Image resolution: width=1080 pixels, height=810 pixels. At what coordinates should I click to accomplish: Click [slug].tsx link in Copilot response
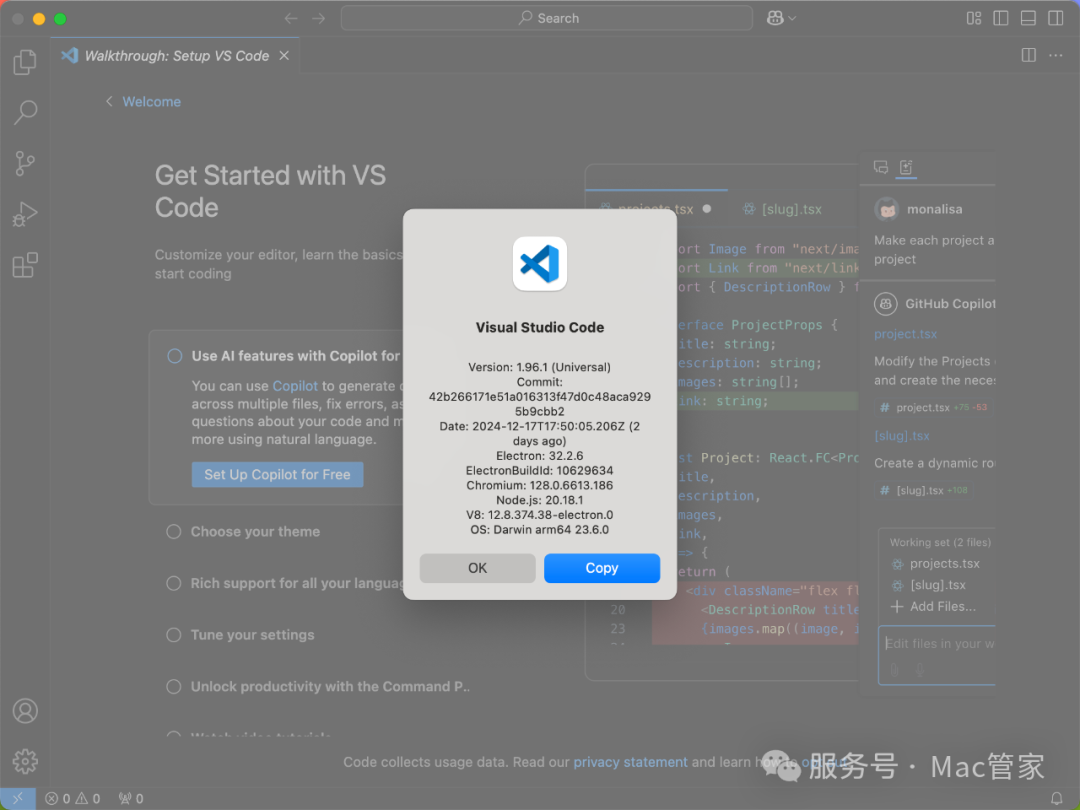902,436
